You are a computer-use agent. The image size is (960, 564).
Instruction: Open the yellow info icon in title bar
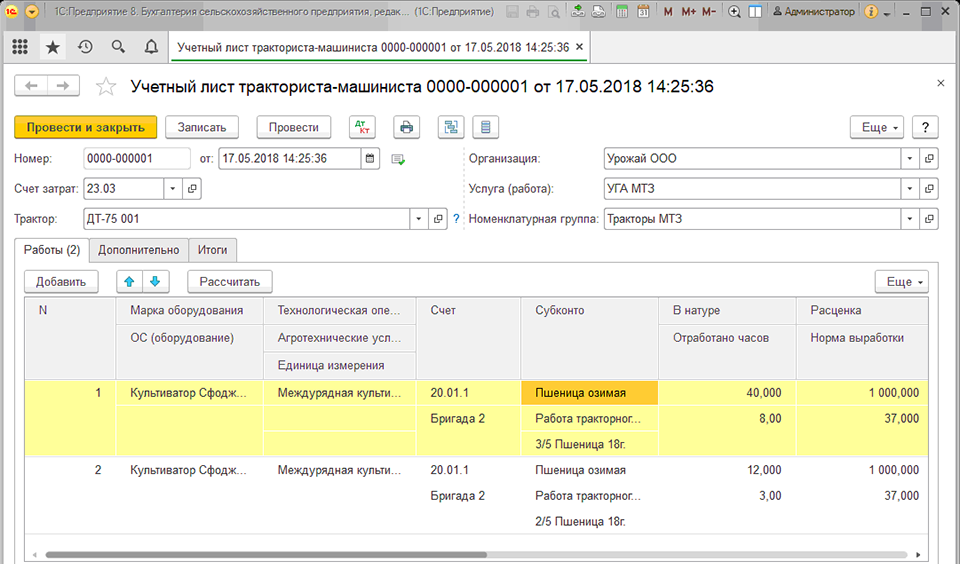point(871,12)
